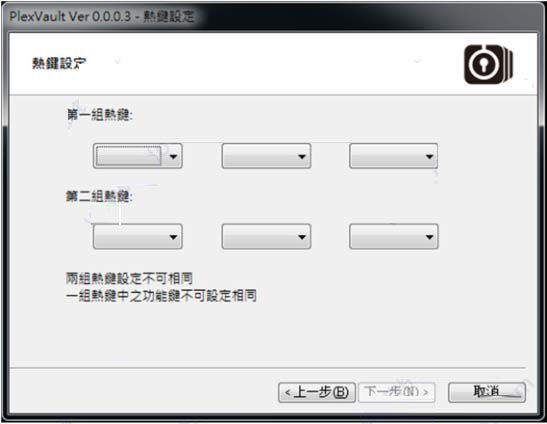Open the middle dropdown under 第二組熱鍵

coord(266,237)
